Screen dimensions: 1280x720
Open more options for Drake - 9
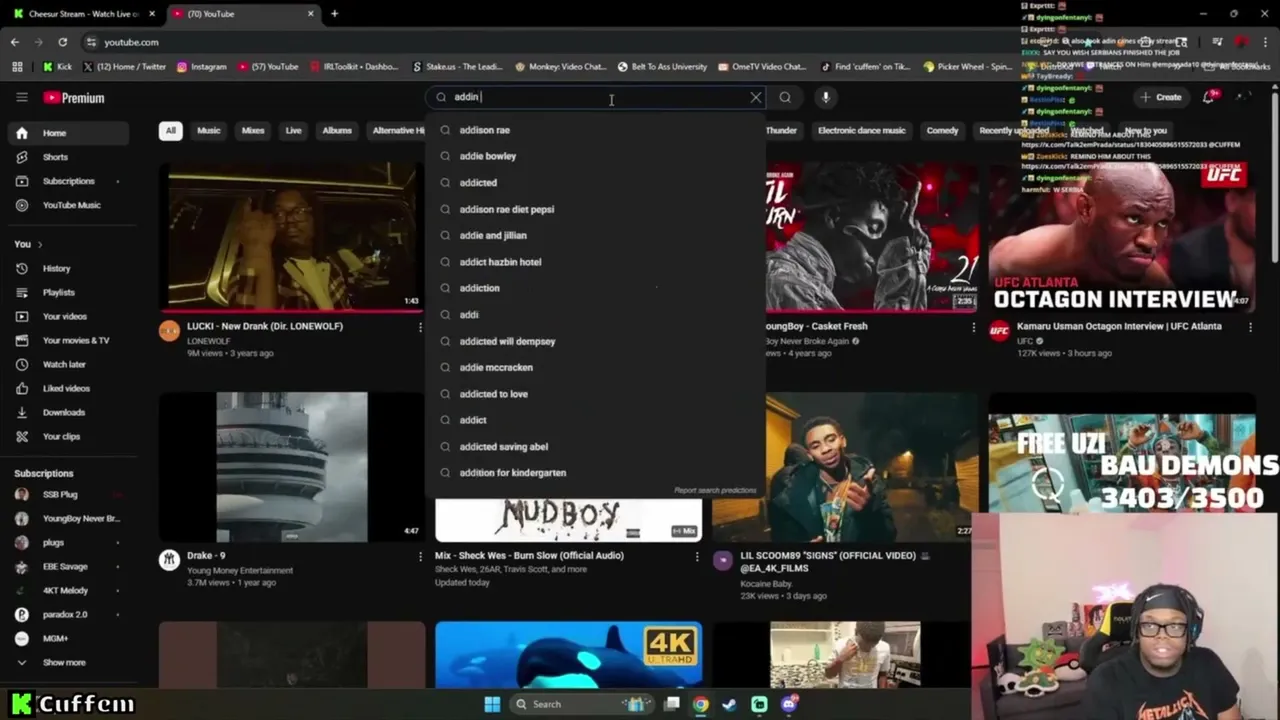pos(420,557)
